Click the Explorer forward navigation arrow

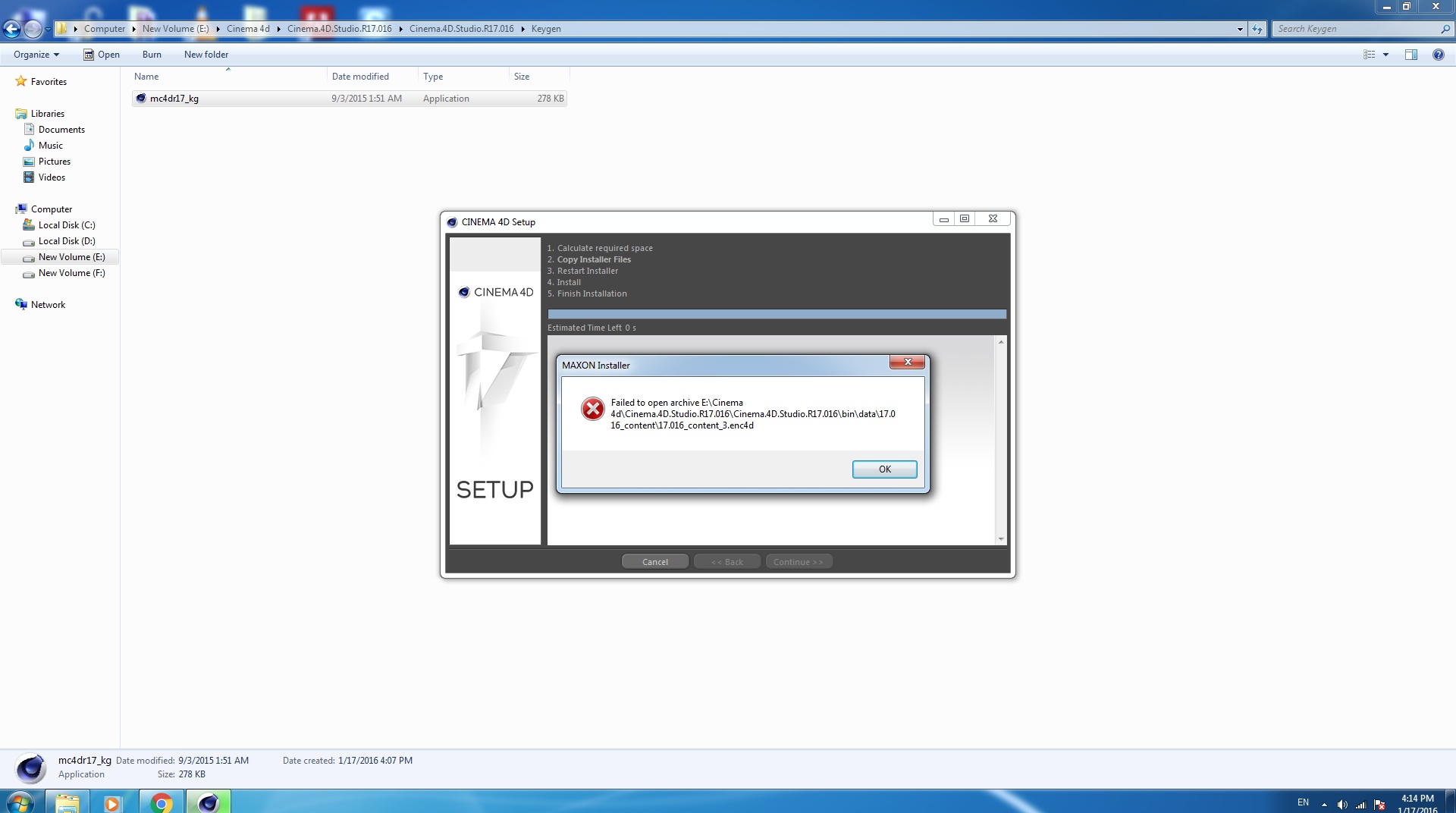tap(33, 29)
